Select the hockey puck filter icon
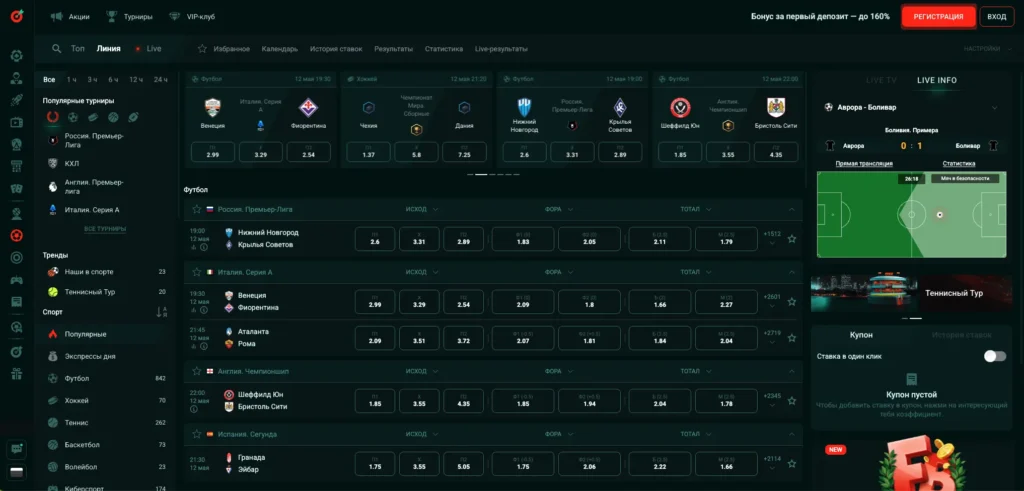This screenshot has width=1024, height=491. point(92,118)
